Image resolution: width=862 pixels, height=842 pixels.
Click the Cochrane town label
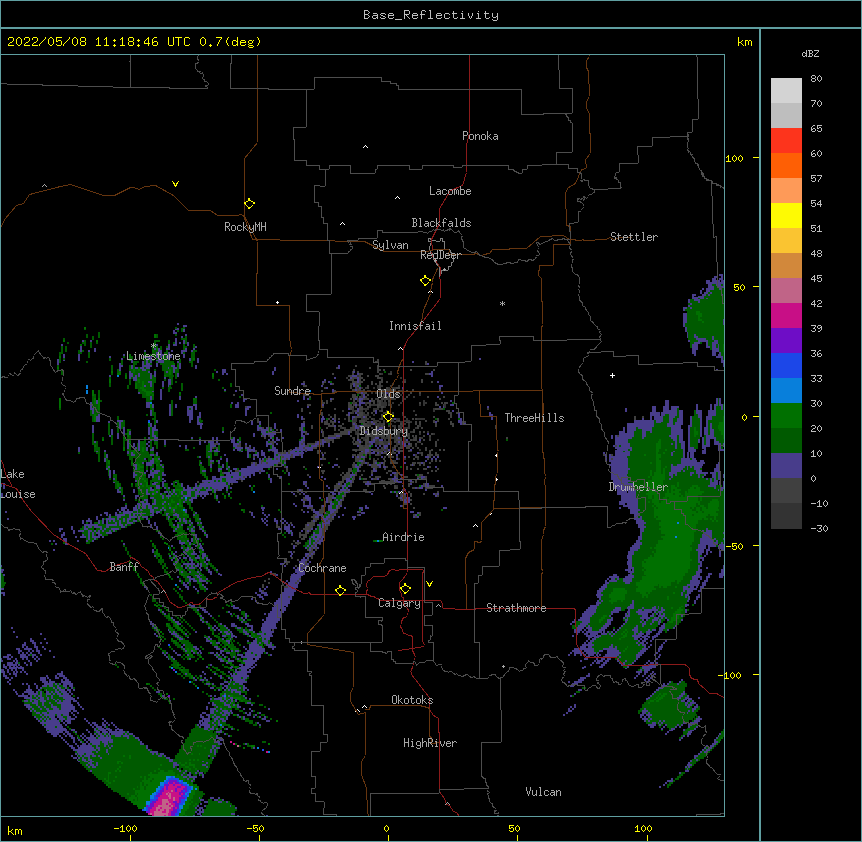(322, 568)
